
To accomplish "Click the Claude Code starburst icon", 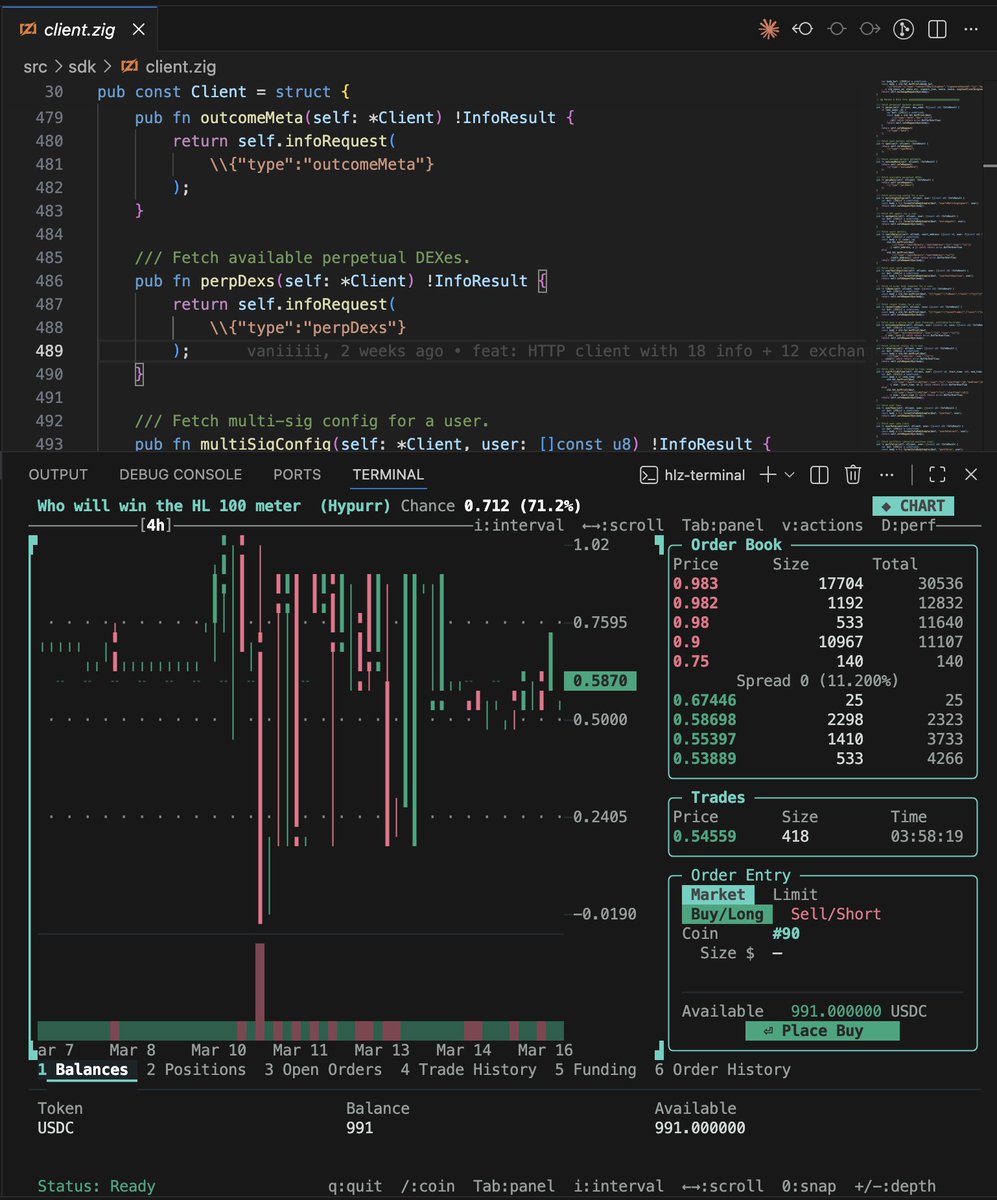I will 769,29.
